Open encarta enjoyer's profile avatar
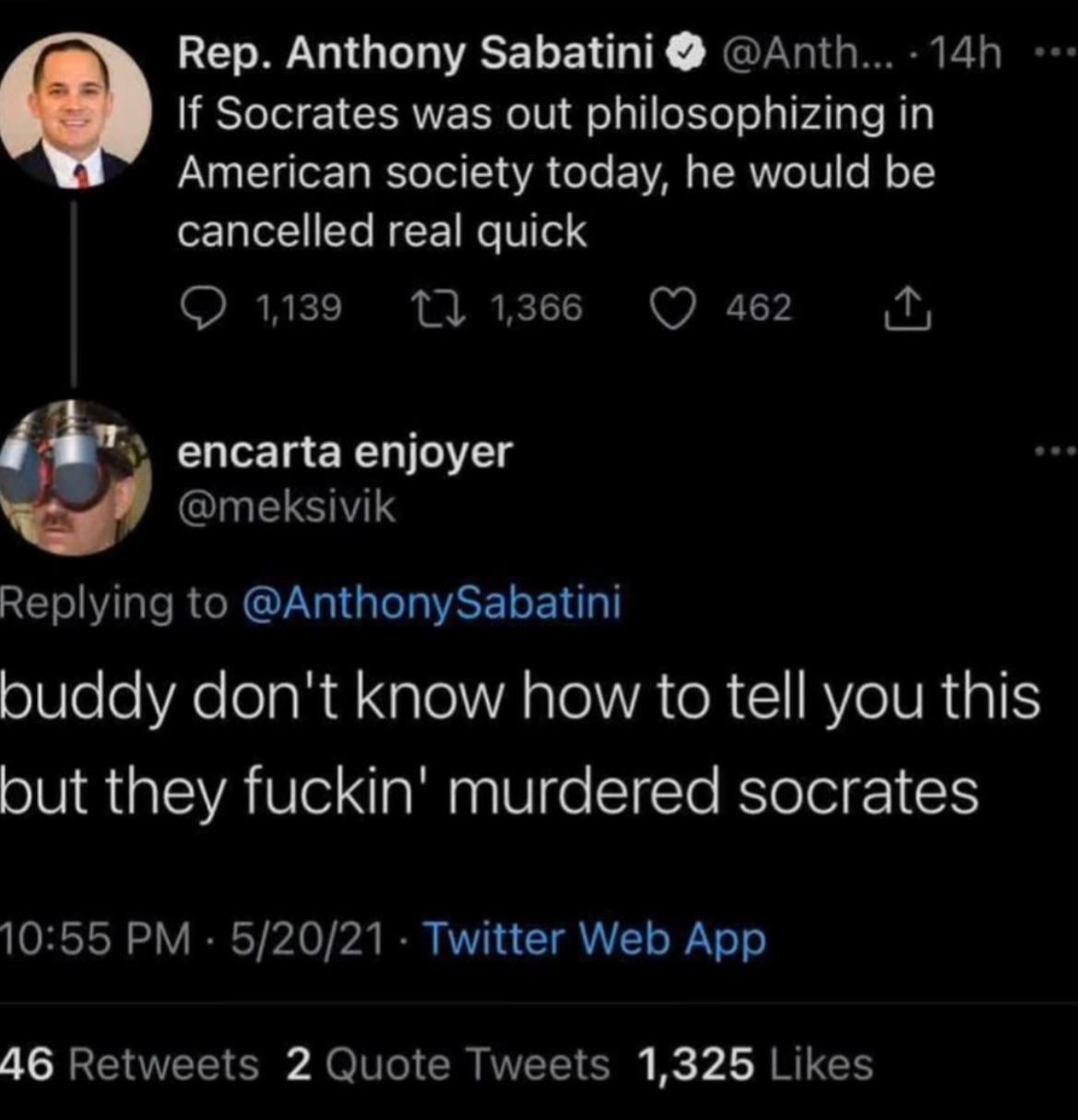Image resolution: width=1078 pixels, height=1120 pixels. pyautogui.click(x=76, y=479)
